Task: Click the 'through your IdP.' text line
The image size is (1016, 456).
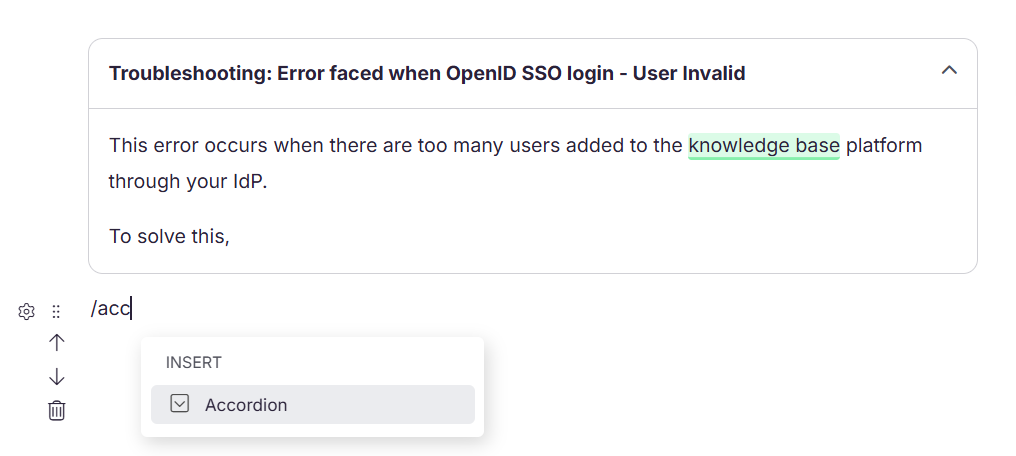Action: (x=188, y=181)
